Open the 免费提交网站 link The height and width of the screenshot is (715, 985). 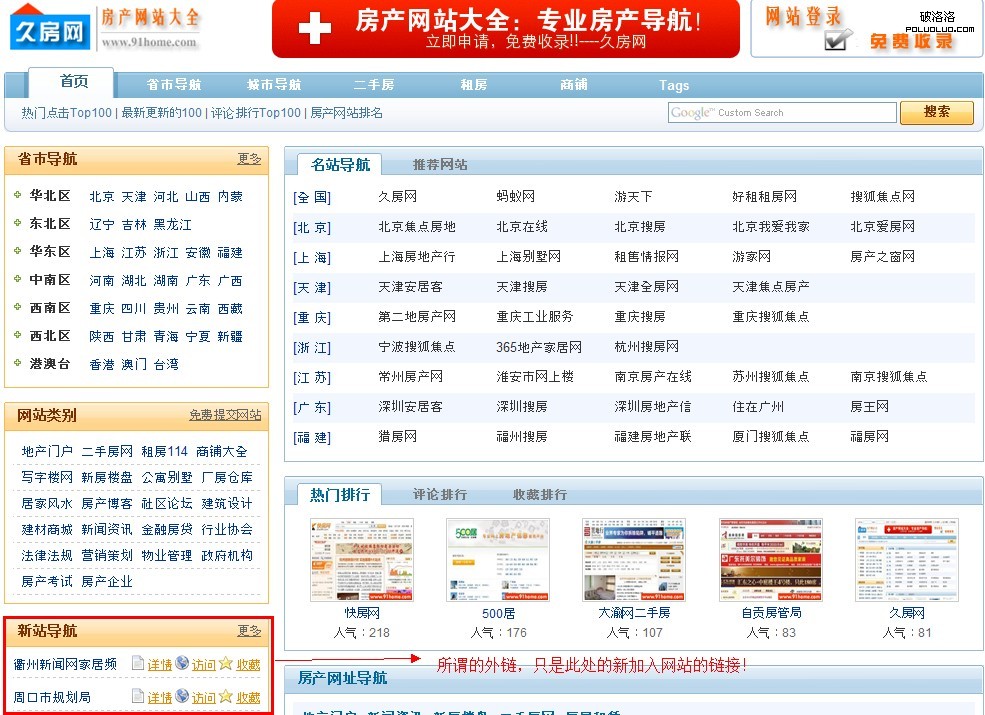pyautogui.click(x=225, y=415)
